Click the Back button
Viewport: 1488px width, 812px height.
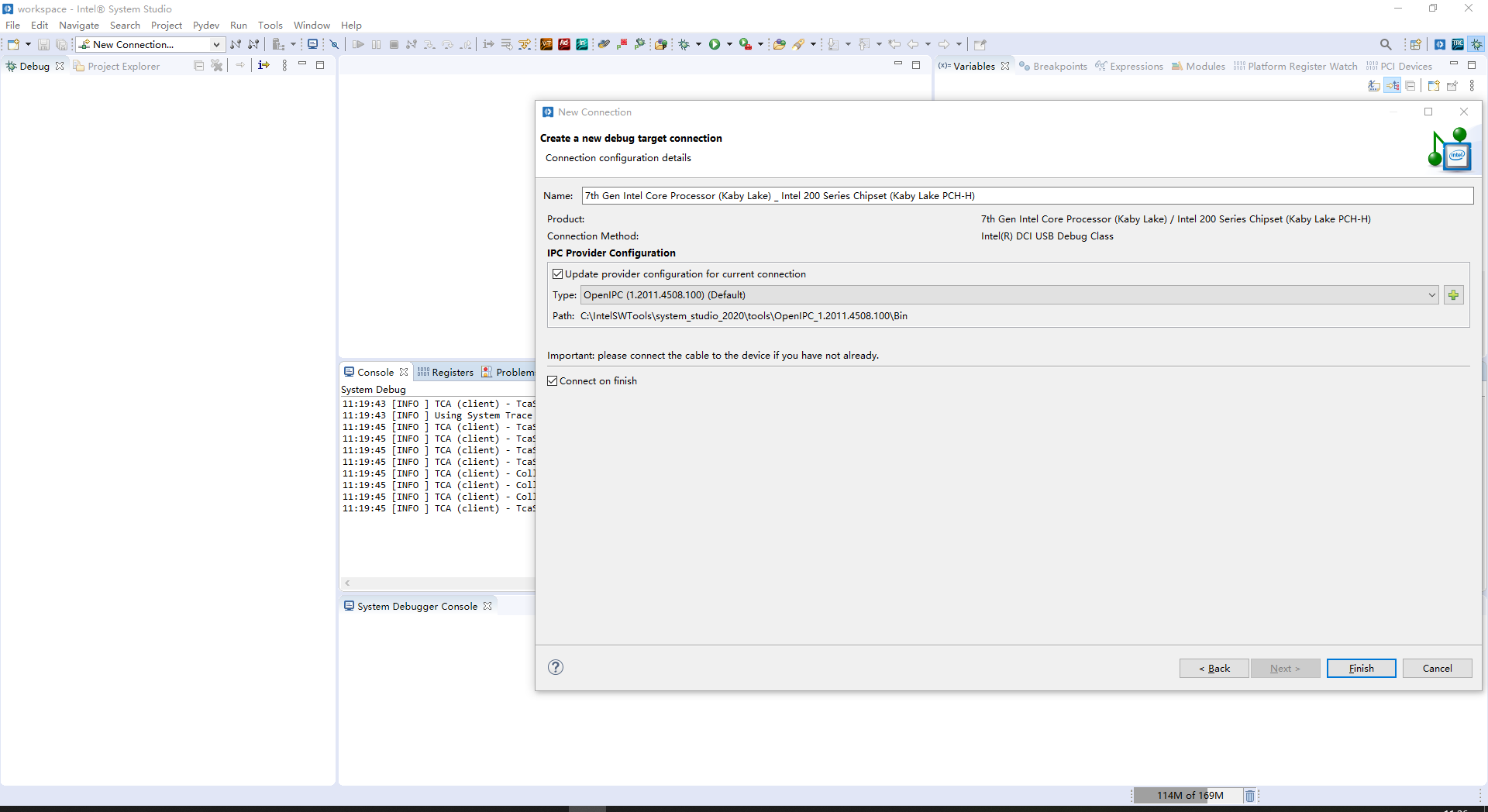tap(1214, 668)
